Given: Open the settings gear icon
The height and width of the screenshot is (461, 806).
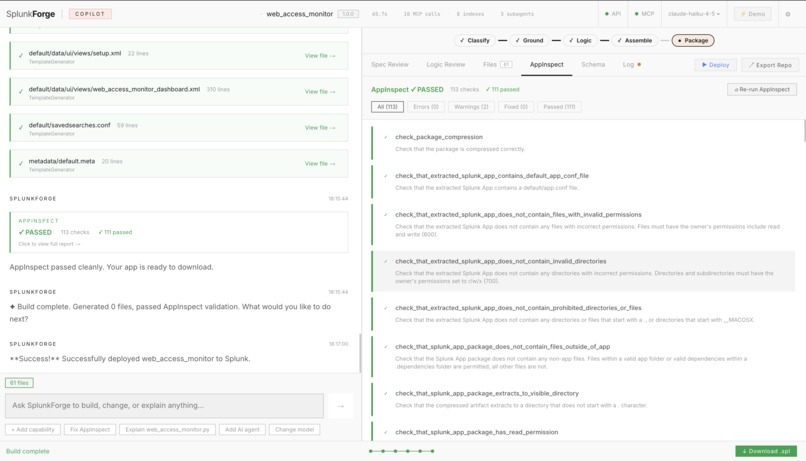Looking at the screenshot, I should (x=787, y=14).
